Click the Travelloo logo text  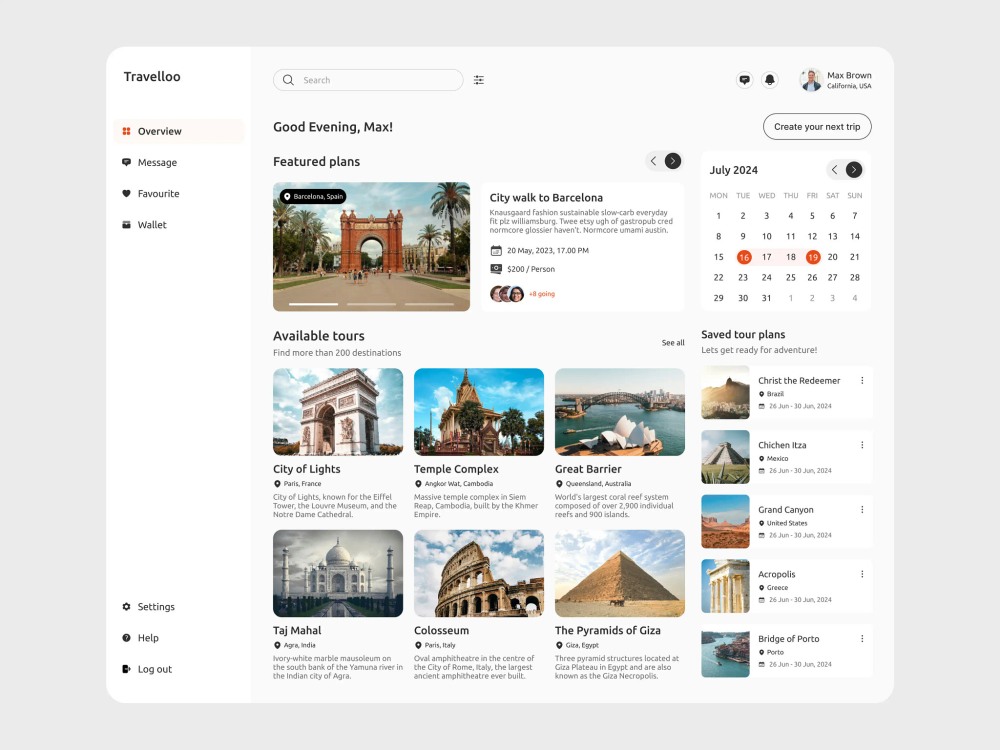coord(152,77)
